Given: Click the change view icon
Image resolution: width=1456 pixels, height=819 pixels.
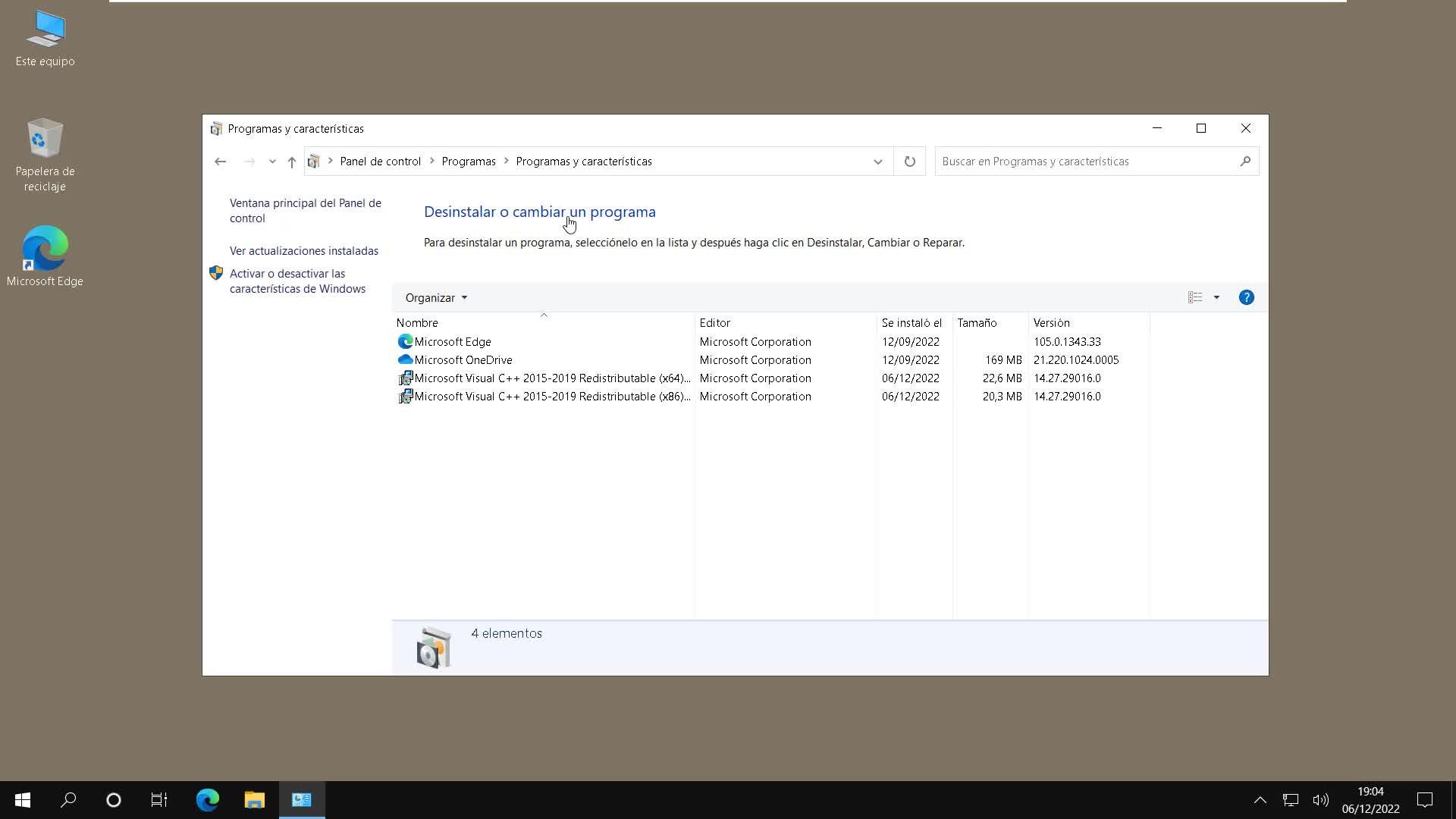Looking at the screenshot, I should (x=1195, y=297).
